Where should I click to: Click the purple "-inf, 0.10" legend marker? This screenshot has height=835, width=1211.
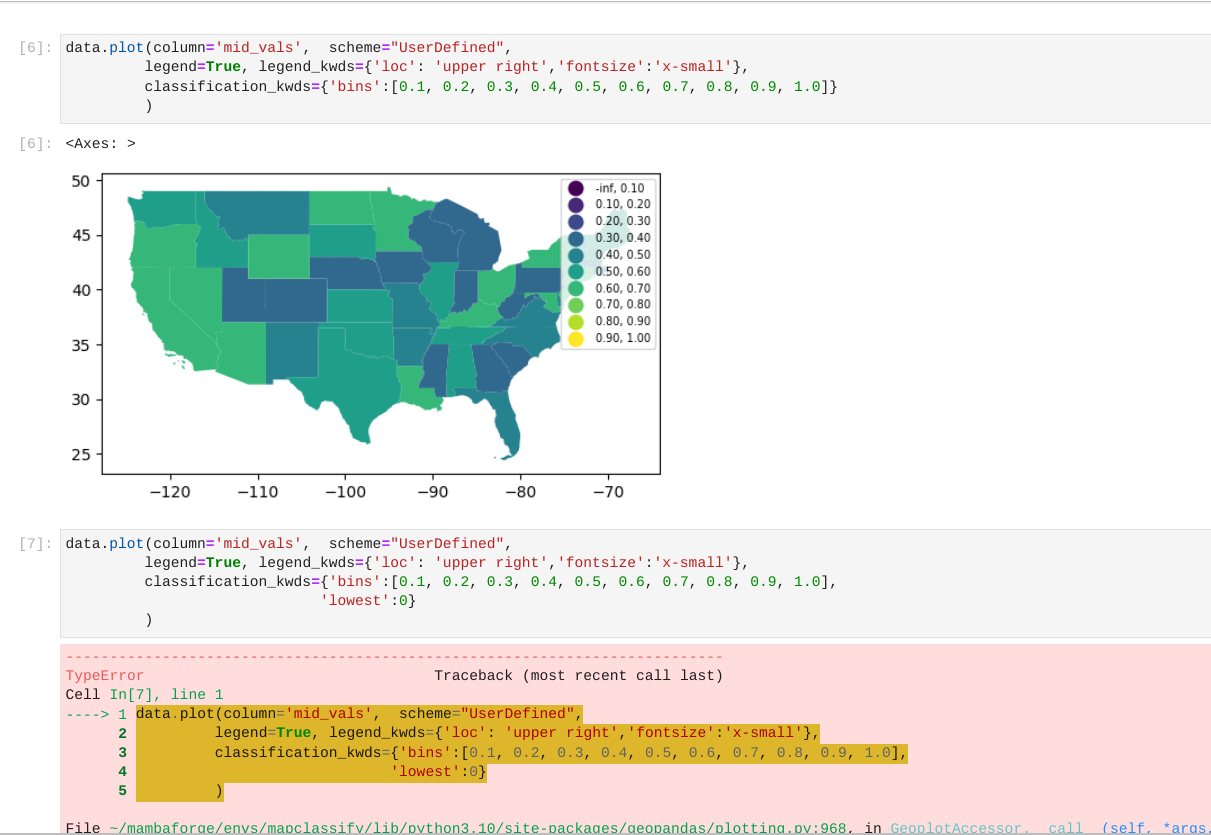pyautogui.click(x=574, y=187)
